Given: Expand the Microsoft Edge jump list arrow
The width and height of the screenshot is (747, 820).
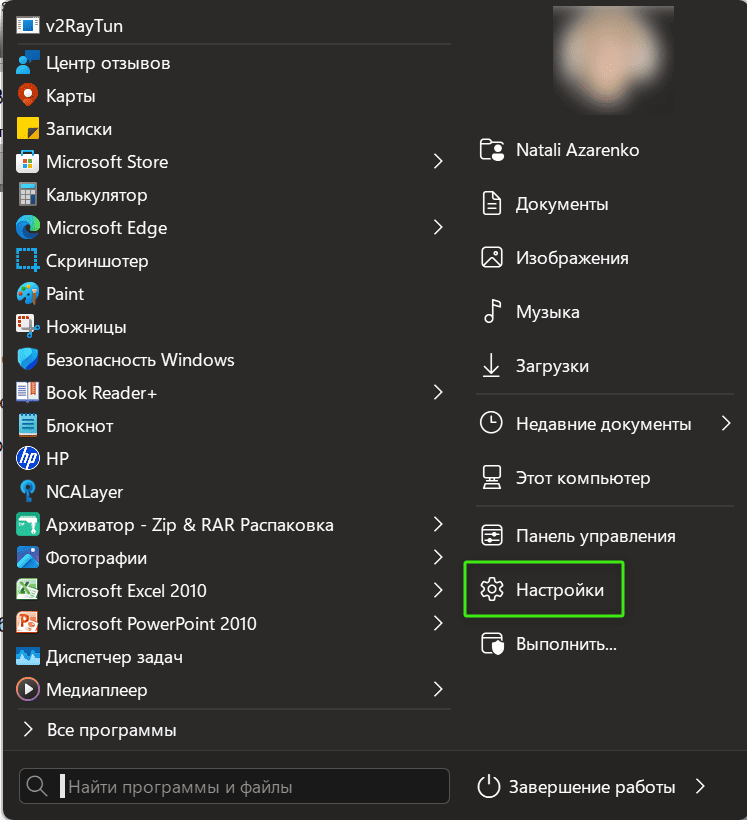Looking at the screenshot, I should click(438, 227).
